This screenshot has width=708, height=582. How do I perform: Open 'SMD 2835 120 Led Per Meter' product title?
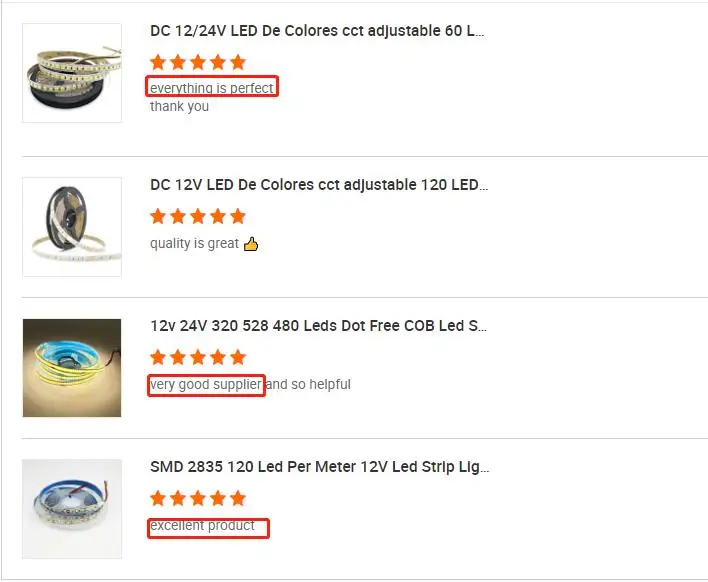320,467
